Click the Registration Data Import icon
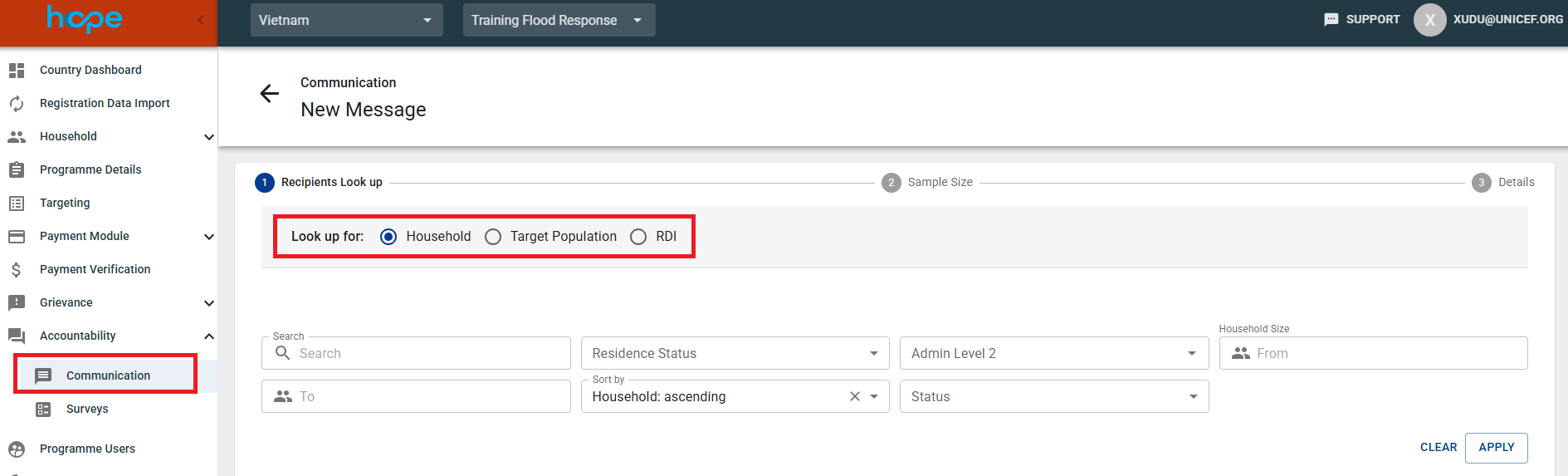The height and width of the screenshot is (476, 1568). coord(17,104)
